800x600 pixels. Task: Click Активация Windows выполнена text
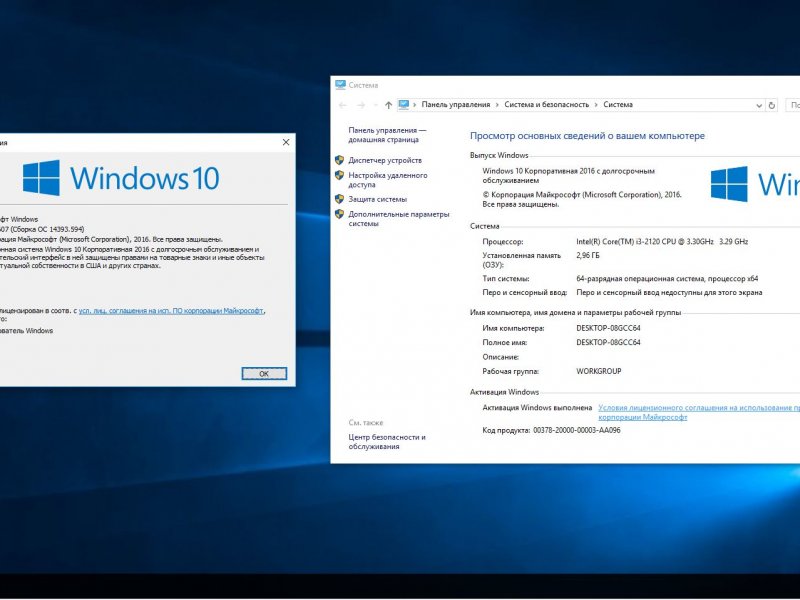click(x=537, y=408)
